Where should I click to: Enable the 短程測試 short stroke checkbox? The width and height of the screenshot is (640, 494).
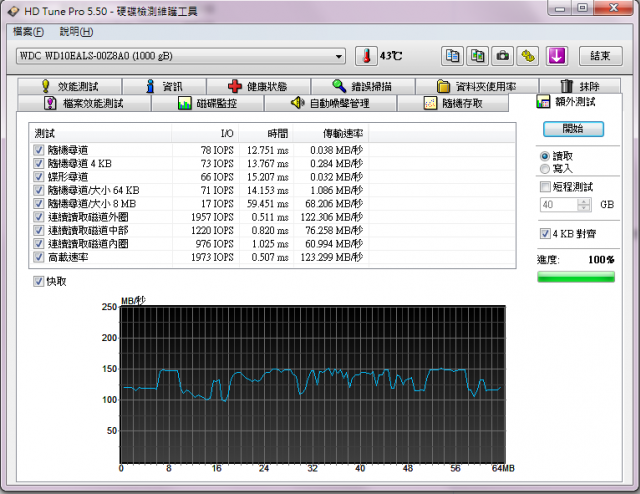coord(545,187)
